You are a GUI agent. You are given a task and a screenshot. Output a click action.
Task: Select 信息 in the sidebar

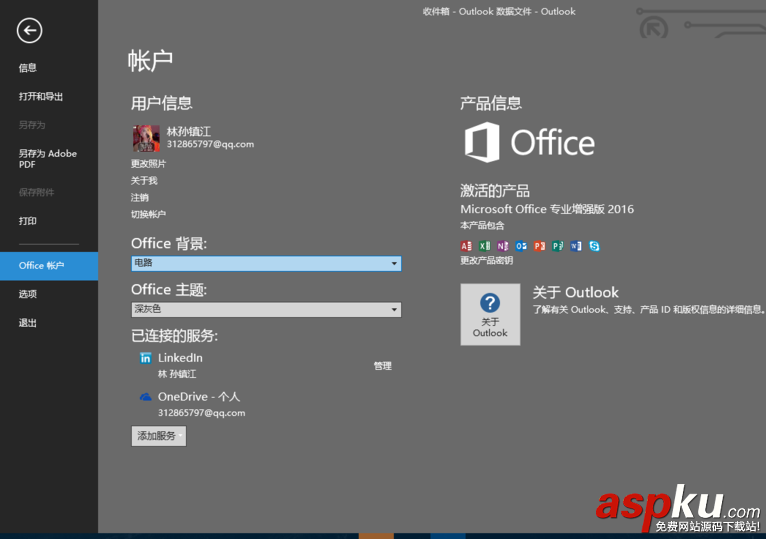pos(28,68)
